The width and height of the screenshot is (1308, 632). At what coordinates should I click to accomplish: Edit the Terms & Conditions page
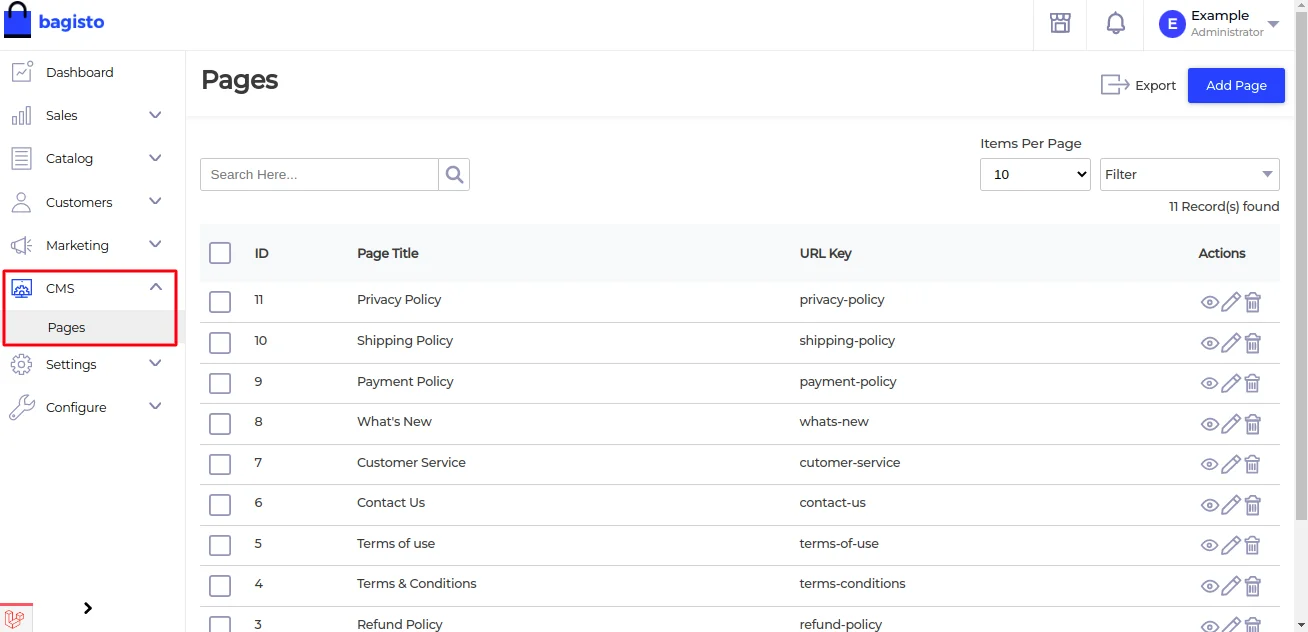pyautogui.click(x=1231, y=586)
